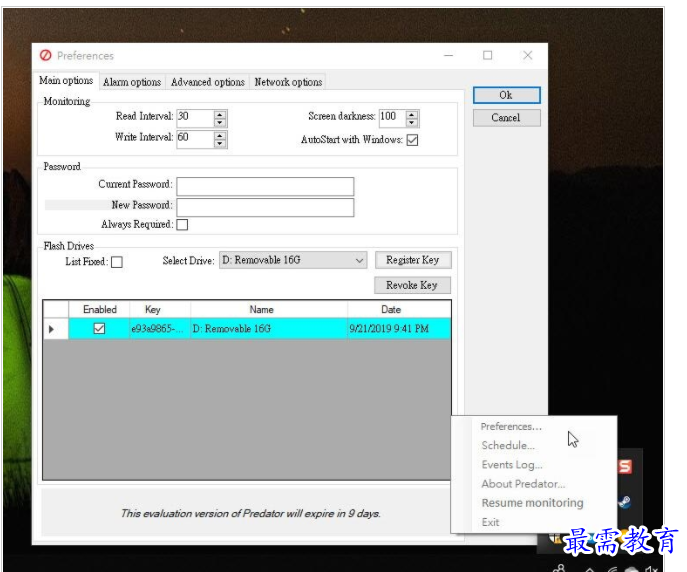Click the Revoke Key button

412,286
